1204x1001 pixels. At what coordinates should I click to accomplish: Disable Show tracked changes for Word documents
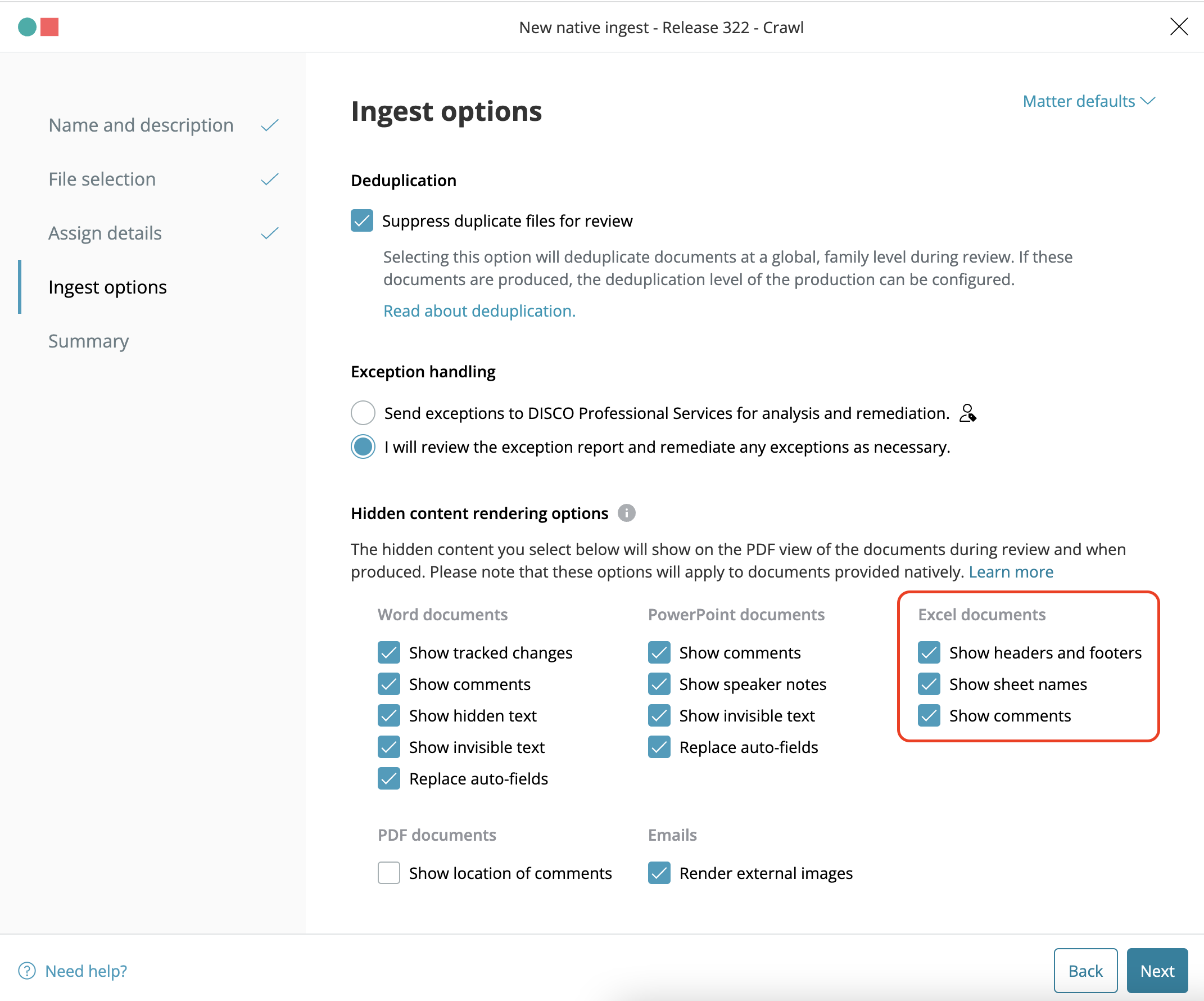389,652
